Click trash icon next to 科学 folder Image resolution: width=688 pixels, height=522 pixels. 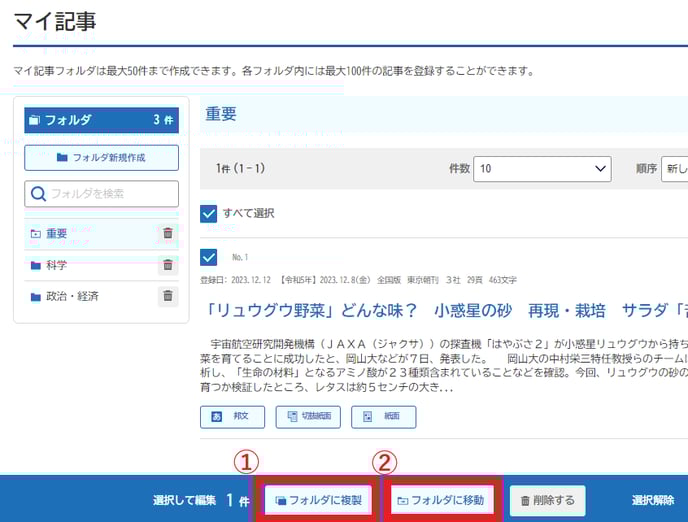(x=168, y=266)
